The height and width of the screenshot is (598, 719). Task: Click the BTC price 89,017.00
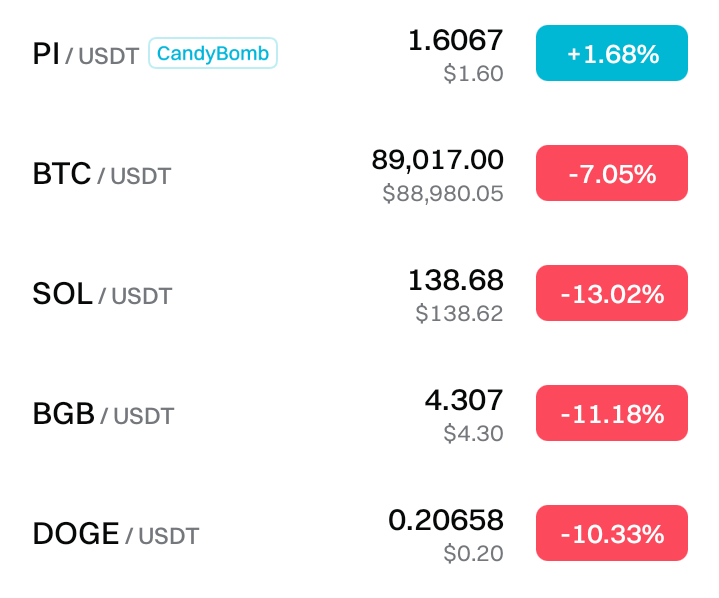pyautogui.click(x=437, y=160)
